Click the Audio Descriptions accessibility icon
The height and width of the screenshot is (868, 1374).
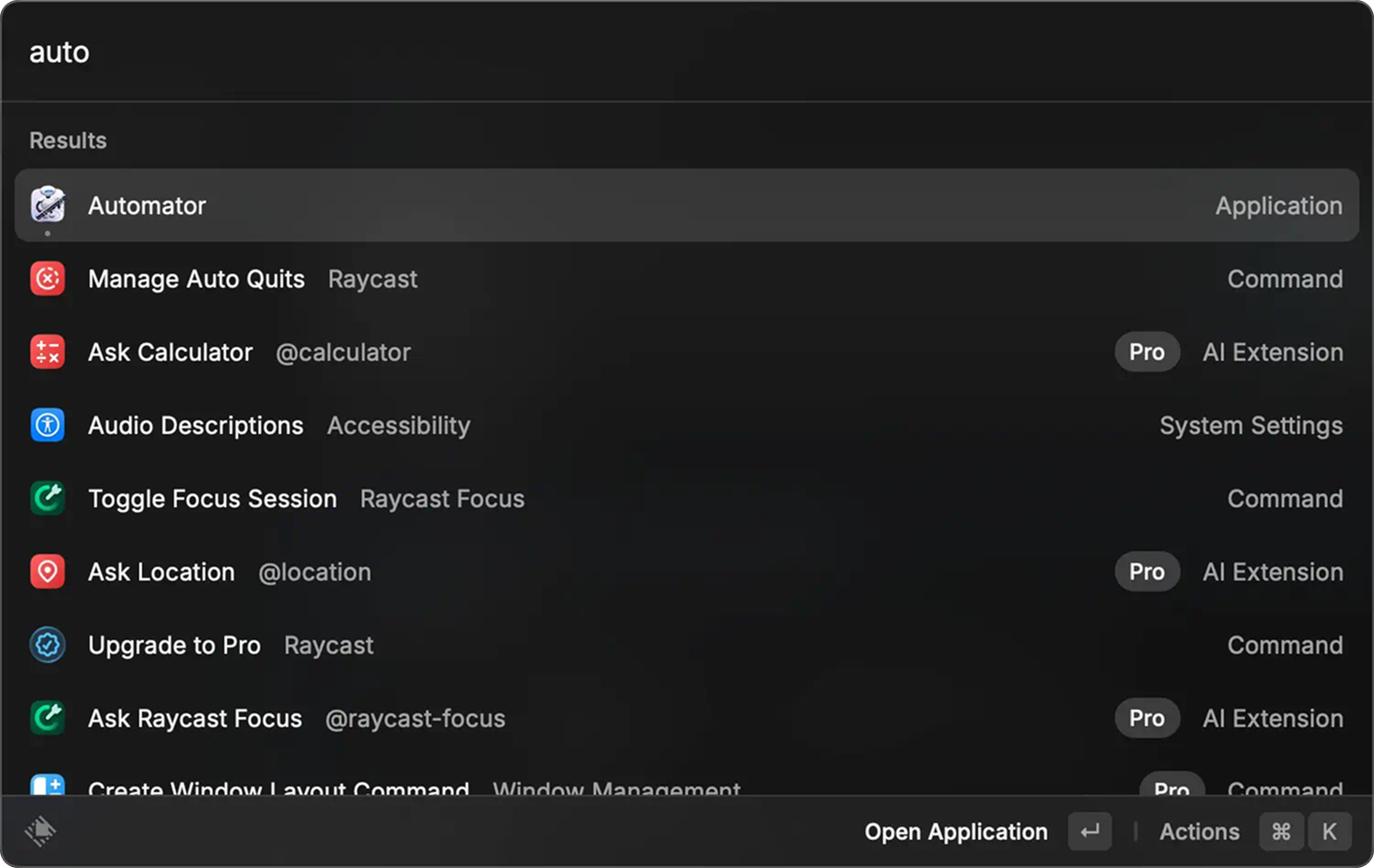pyautogui.click(x=48, y=425)
